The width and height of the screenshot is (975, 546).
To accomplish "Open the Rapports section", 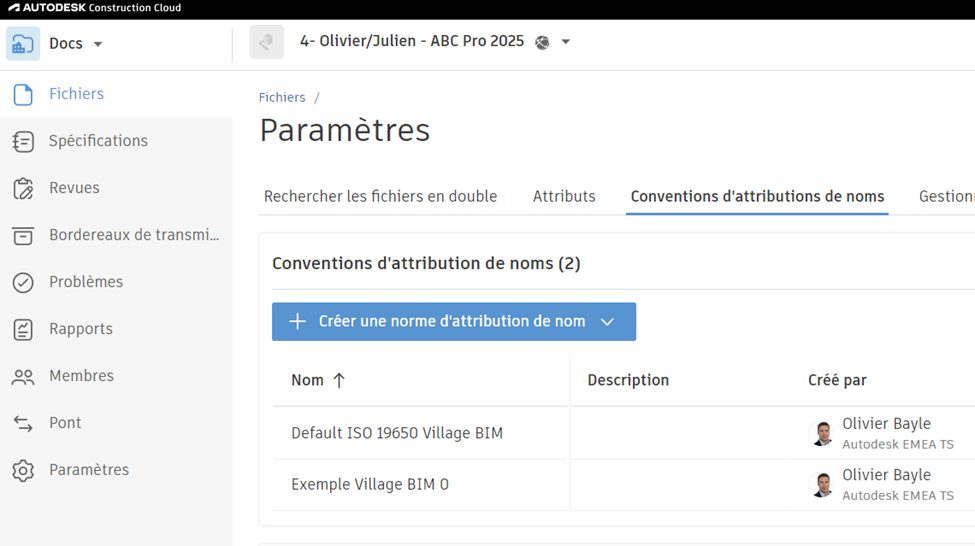I will pos(81,329).
